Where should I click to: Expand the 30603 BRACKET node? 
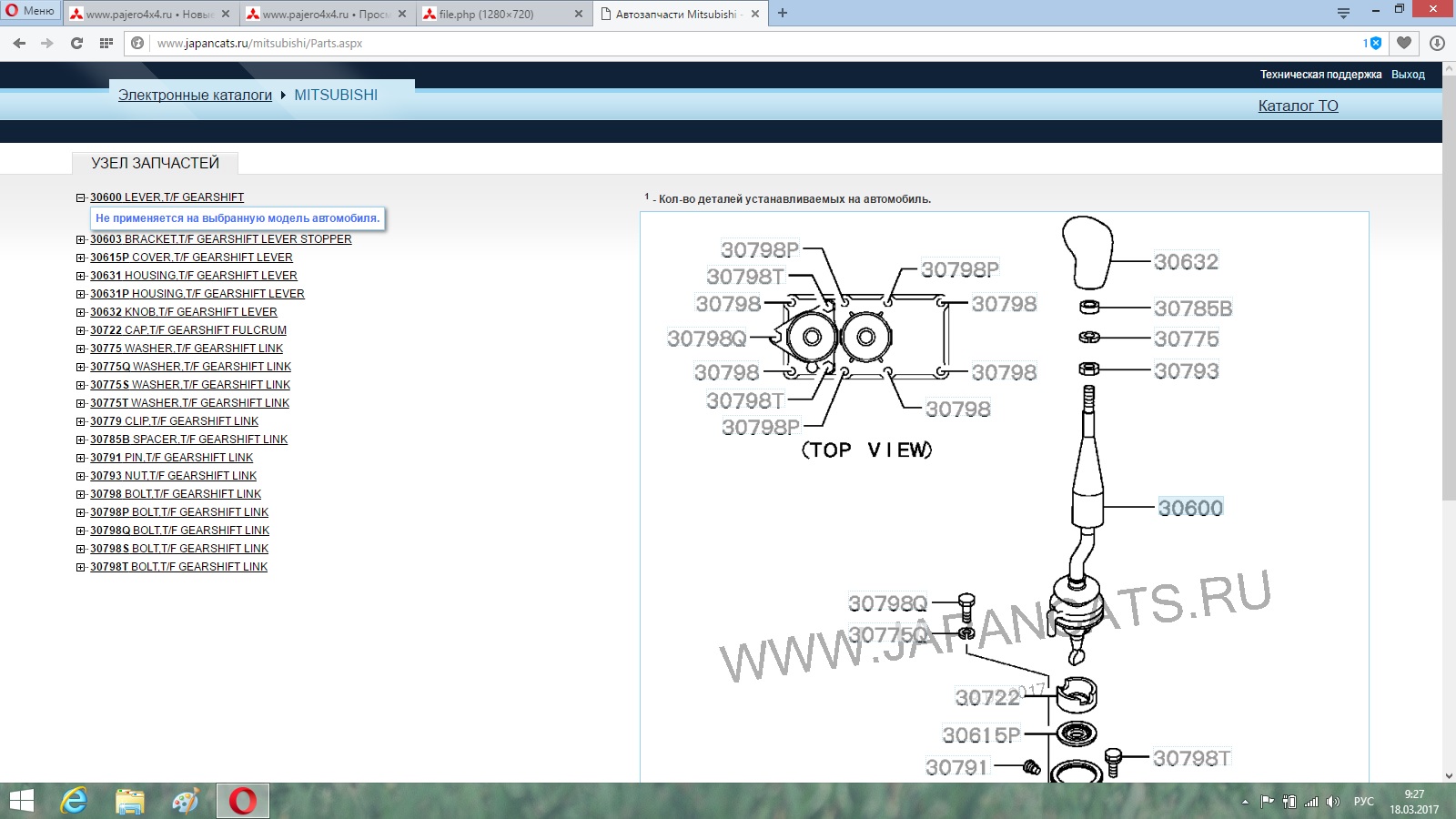coord(81,239)
